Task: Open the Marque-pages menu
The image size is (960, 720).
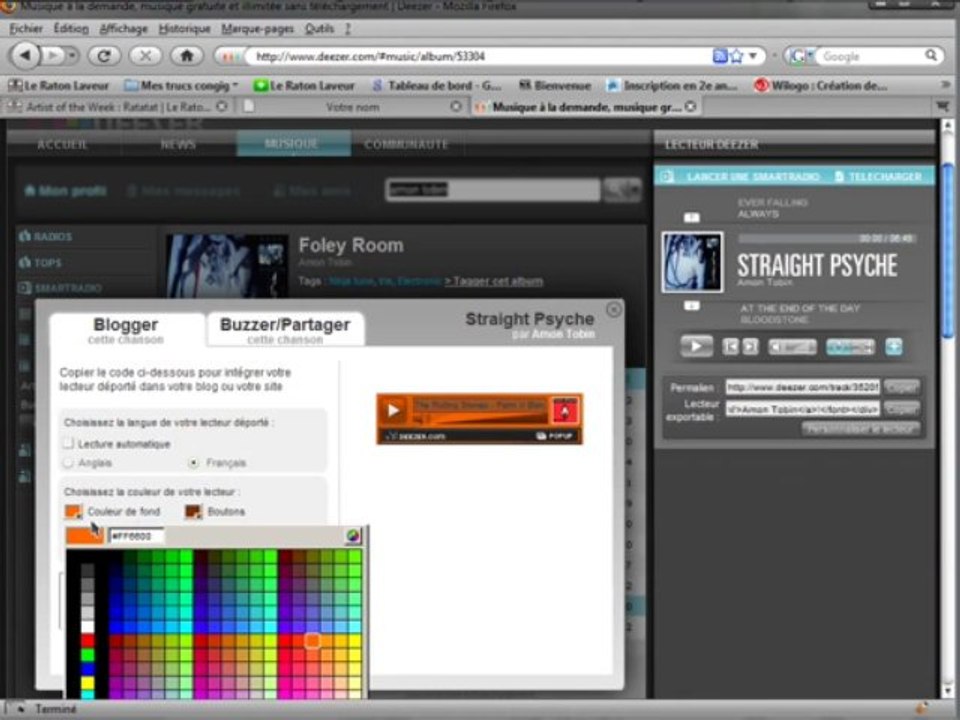Action: (x=257, y=28)
